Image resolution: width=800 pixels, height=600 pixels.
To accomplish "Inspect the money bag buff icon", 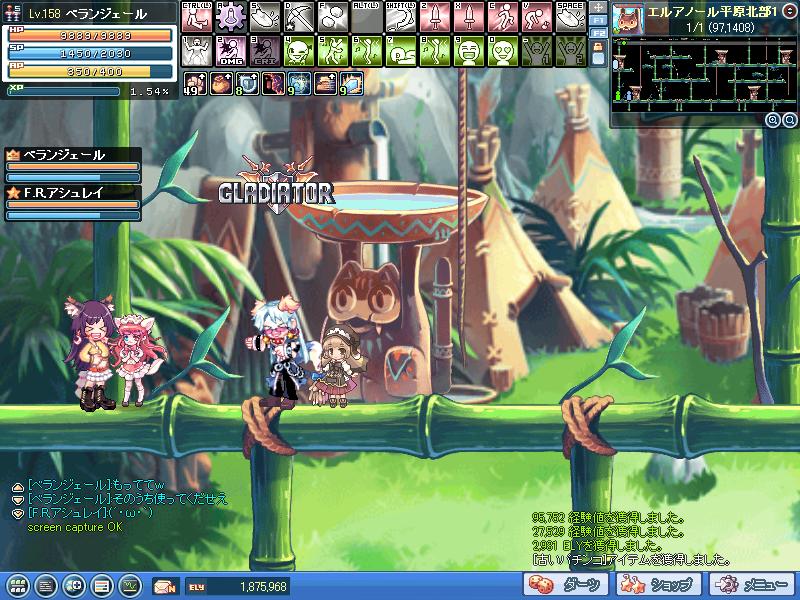I will pos(221,84).
